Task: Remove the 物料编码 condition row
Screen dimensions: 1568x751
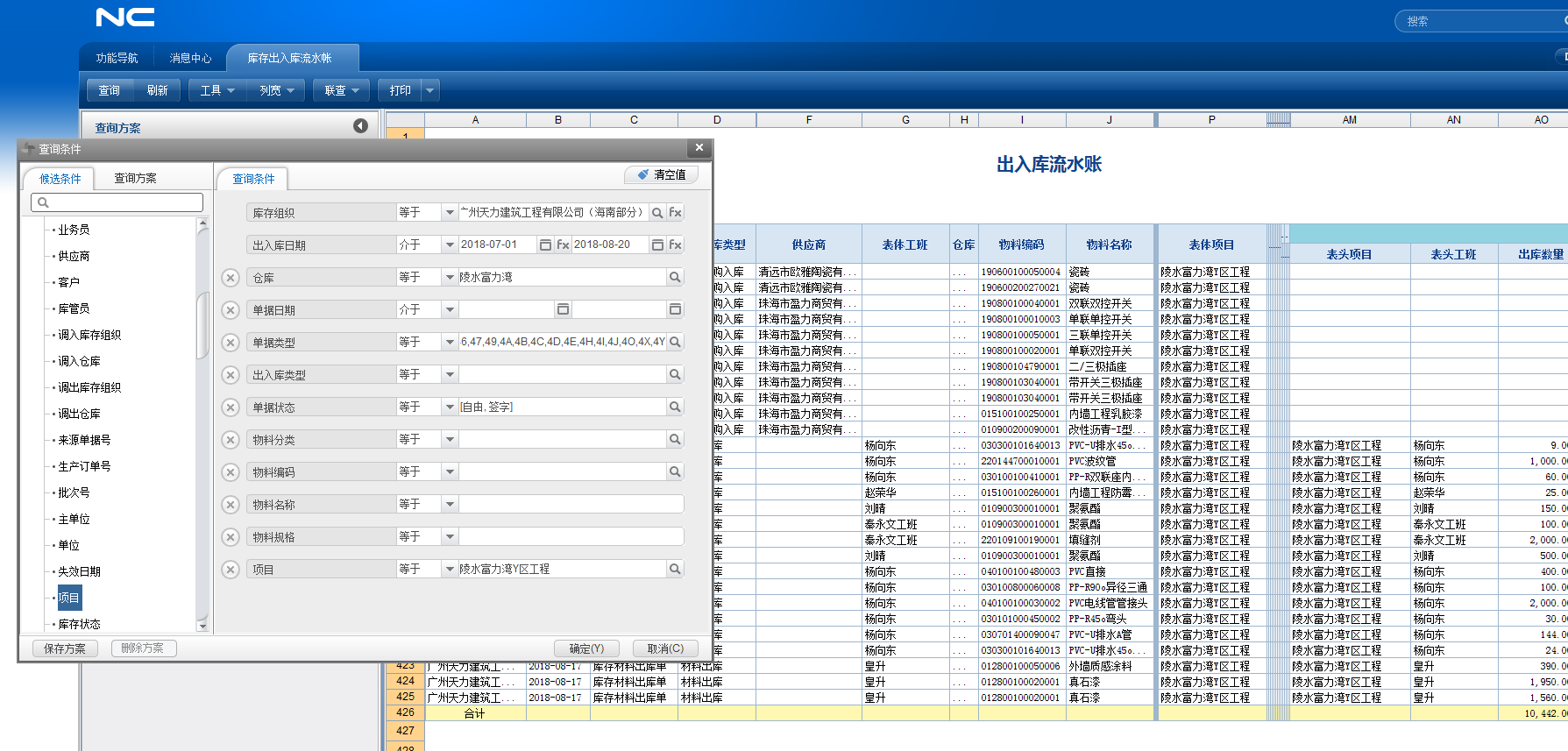Action: [231, 472]
